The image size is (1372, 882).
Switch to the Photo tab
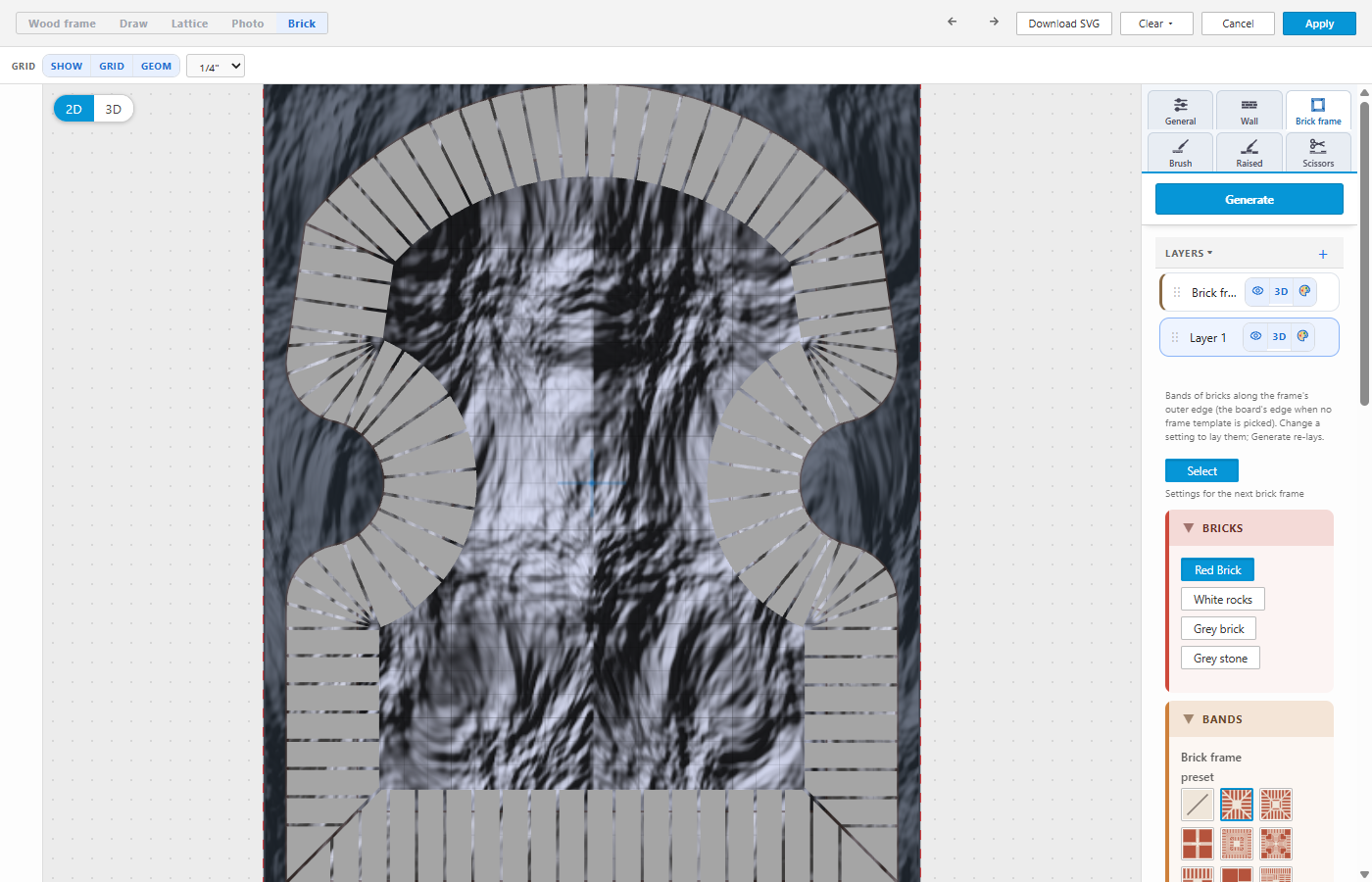(x=248, y=24)
